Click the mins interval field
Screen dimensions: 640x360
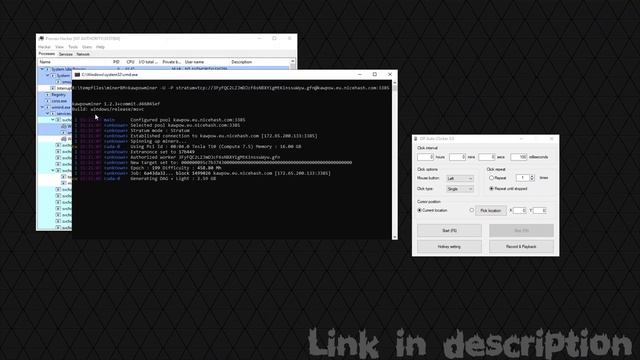(x=457, y=157)
